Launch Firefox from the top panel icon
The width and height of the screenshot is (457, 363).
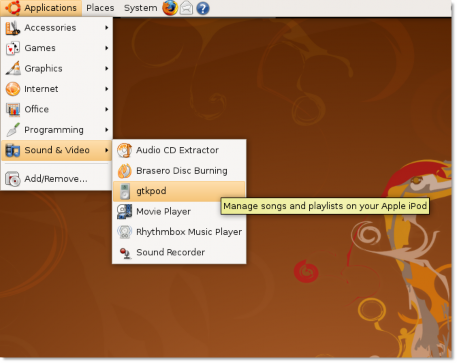[170, 8]
